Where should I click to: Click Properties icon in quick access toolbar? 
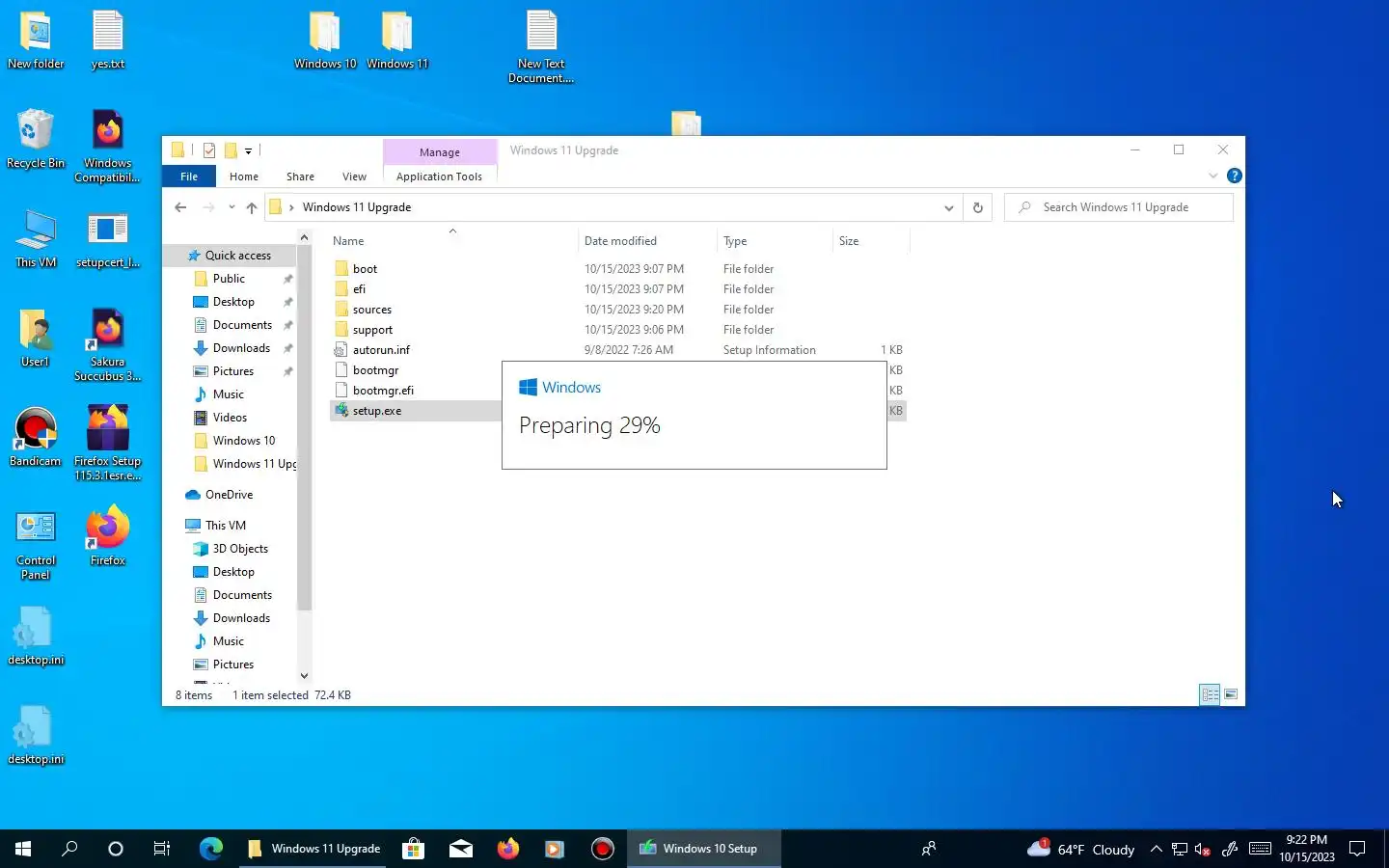209,150
